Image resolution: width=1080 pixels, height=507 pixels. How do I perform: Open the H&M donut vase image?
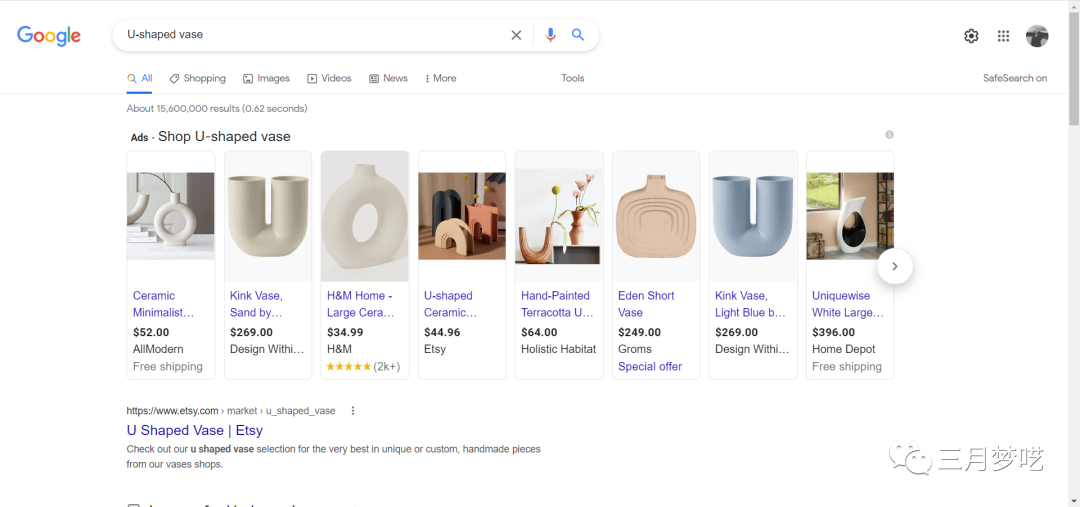[365, 216]
